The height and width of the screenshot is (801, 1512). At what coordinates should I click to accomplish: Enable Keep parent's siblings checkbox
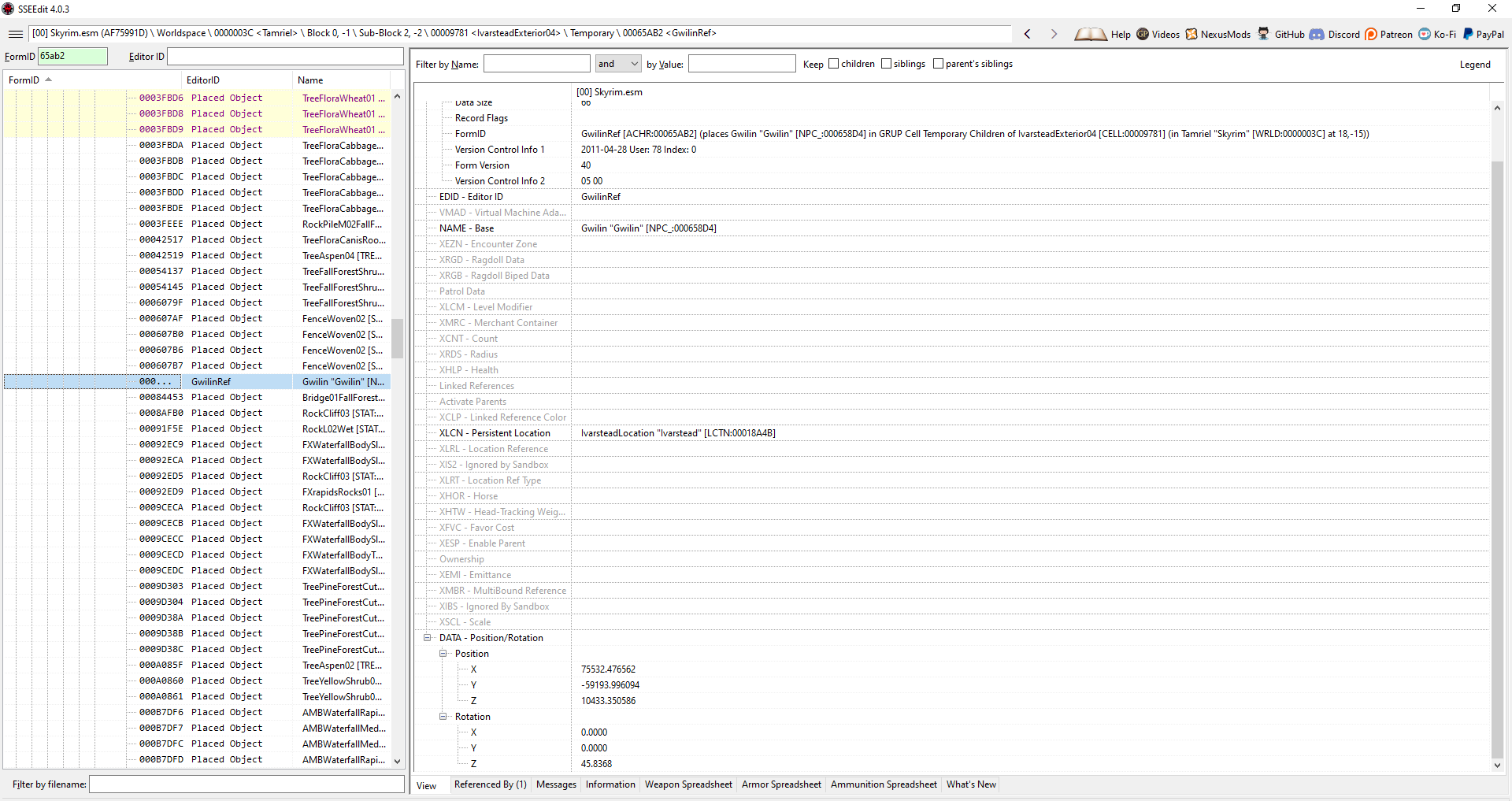938,64
